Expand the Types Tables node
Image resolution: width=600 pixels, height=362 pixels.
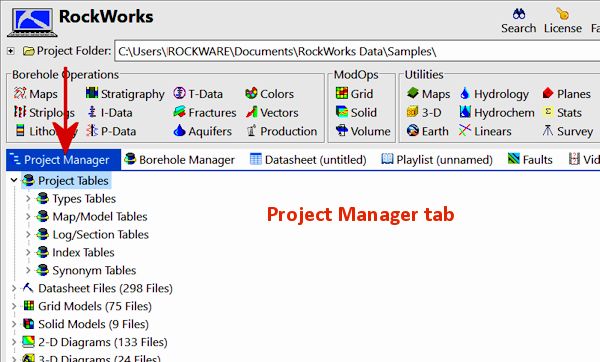28,199
